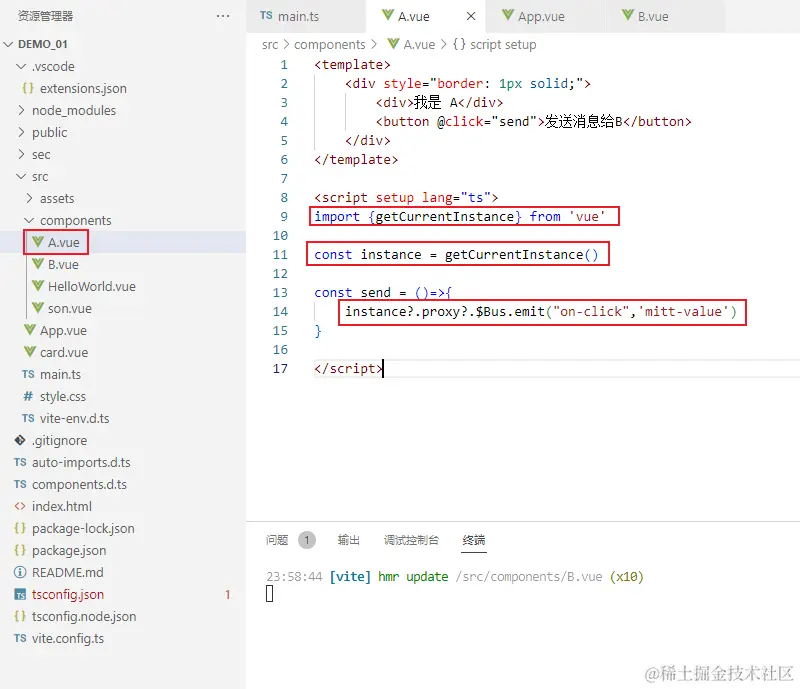The image size is (800, 689).
Task: Open the 调试控制台 debug console tab
Action: coord(411,540)
